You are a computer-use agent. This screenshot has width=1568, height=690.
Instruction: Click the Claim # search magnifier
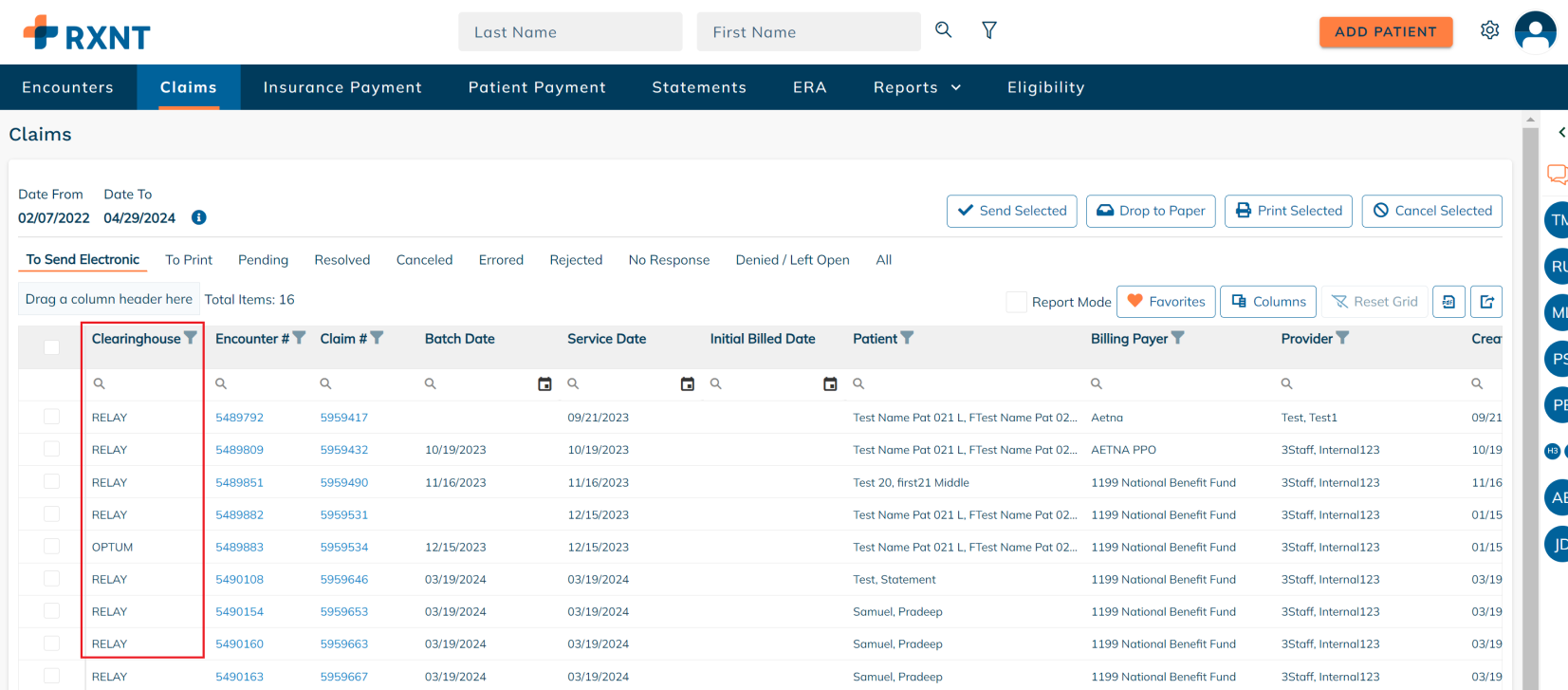325,383
